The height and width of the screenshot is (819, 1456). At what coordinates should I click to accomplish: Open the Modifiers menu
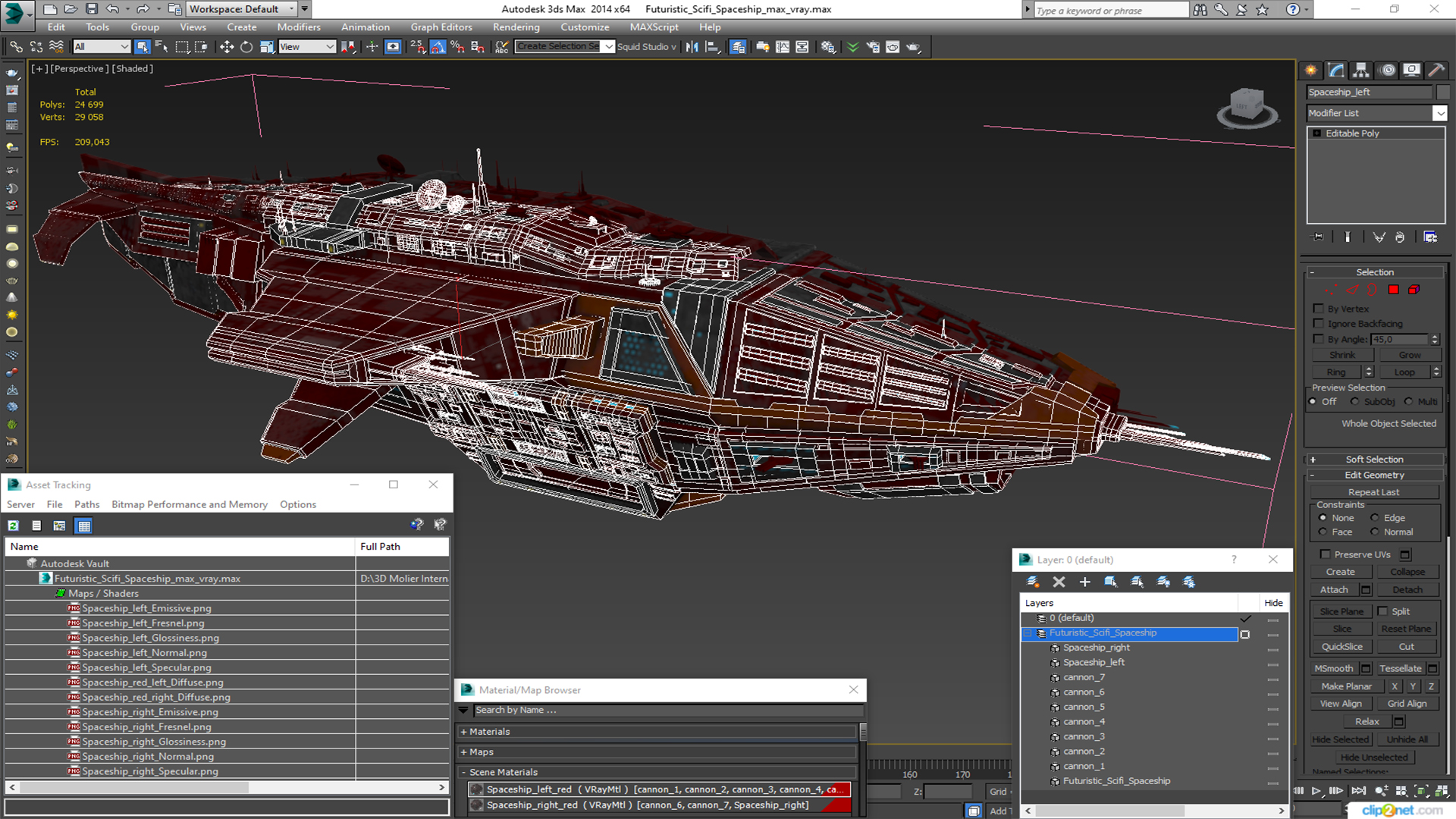pos(298,27)
